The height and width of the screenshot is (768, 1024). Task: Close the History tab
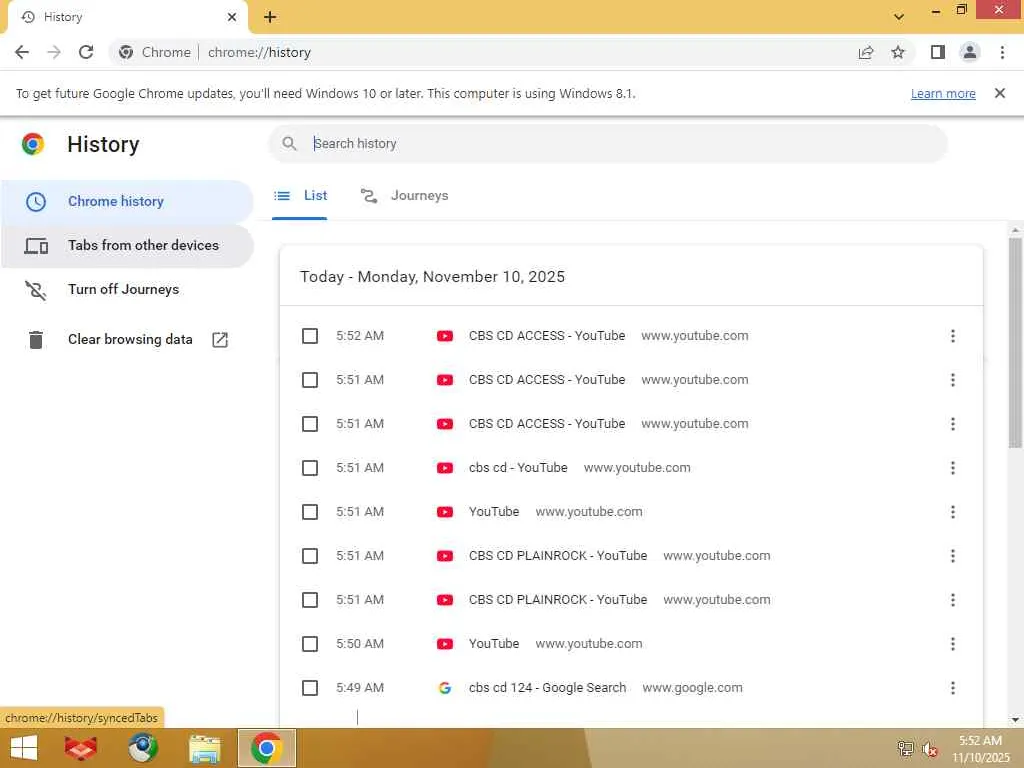tap(232, 17)
